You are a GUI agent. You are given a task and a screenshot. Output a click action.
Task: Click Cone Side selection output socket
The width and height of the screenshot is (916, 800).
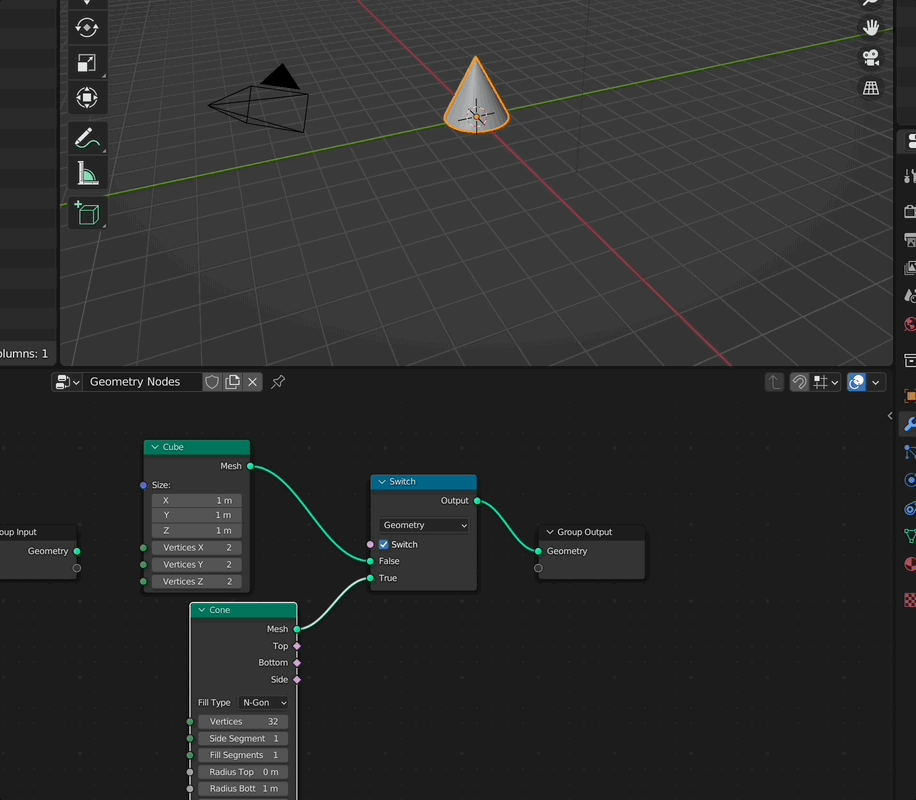click(x=297, y=680)
